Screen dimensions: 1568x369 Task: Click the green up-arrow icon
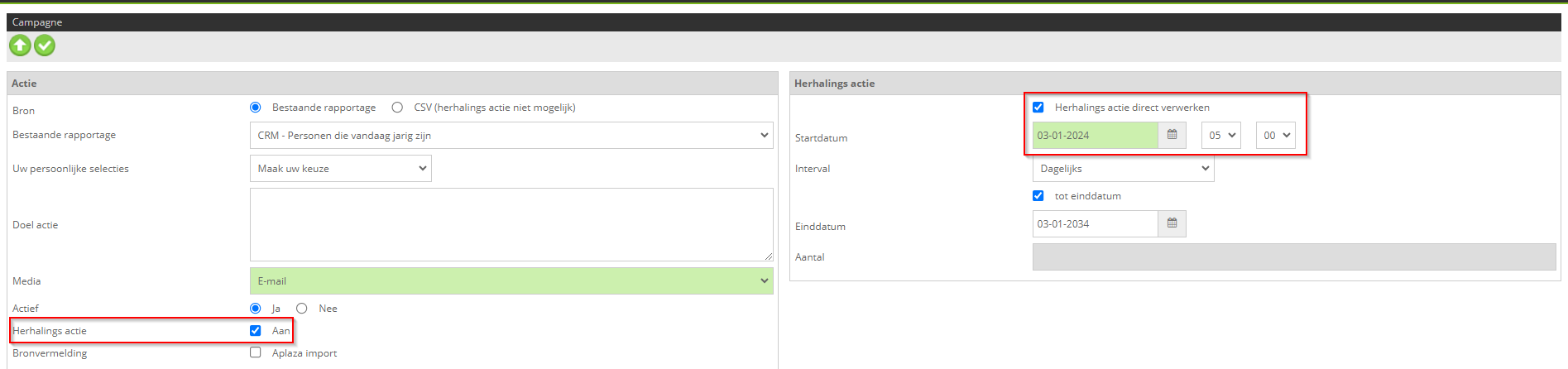tap(20, 46)
